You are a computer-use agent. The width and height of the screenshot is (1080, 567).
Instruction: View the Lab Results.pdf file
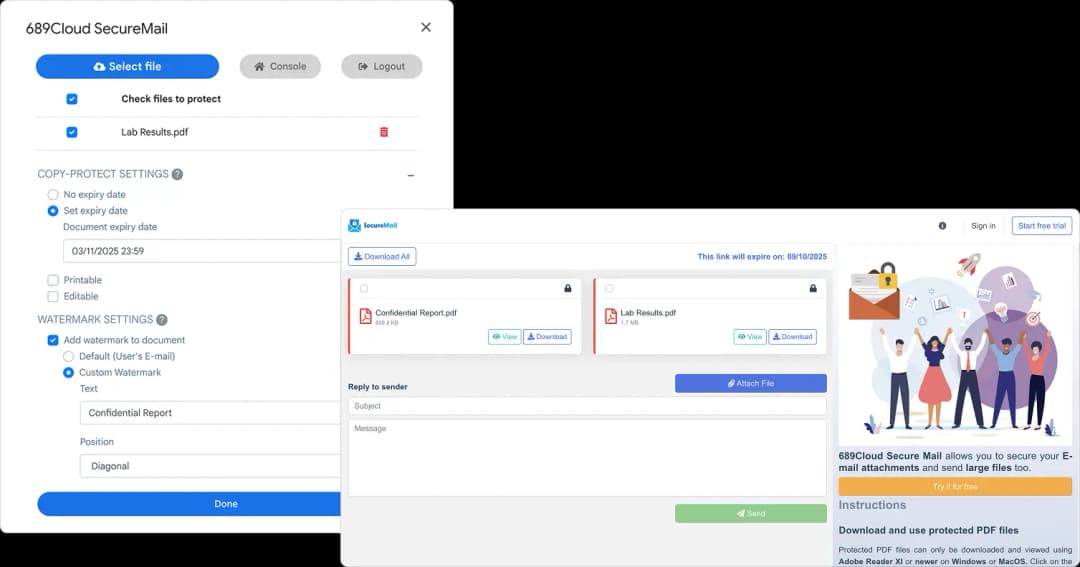tap(749, 337)
